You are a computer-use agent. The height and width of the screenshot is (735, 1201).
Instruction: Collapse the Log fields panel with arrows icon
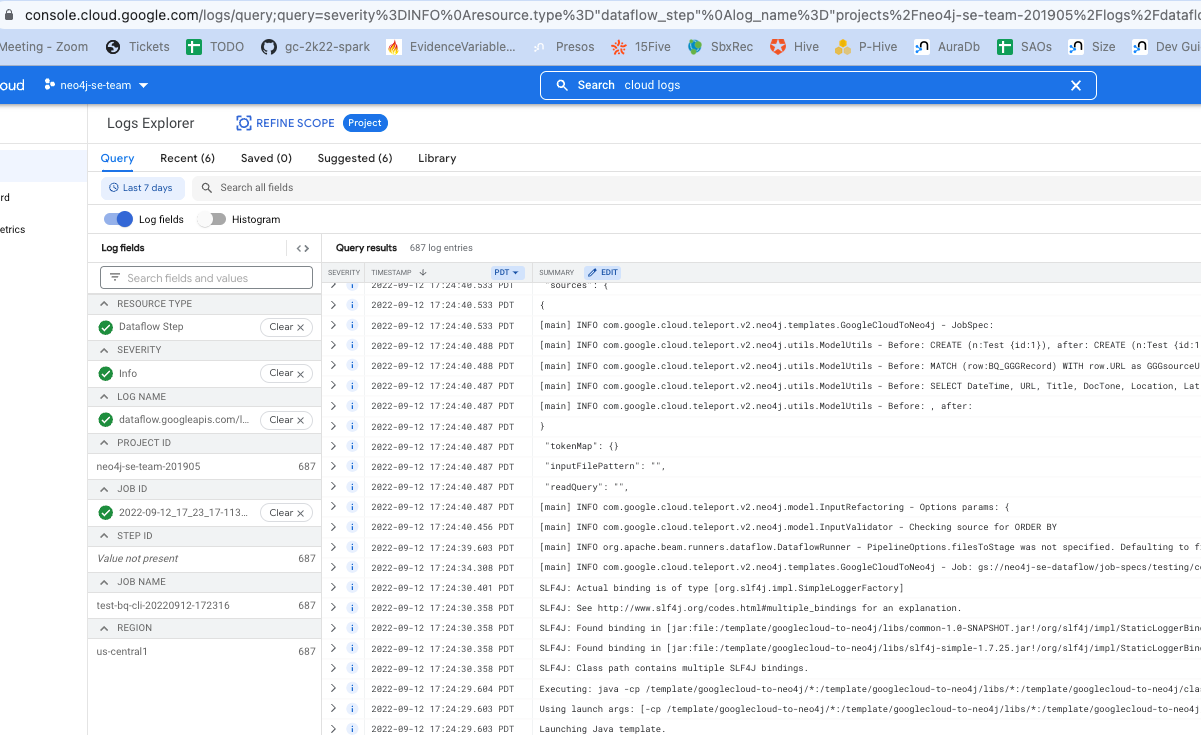(303, 248)
